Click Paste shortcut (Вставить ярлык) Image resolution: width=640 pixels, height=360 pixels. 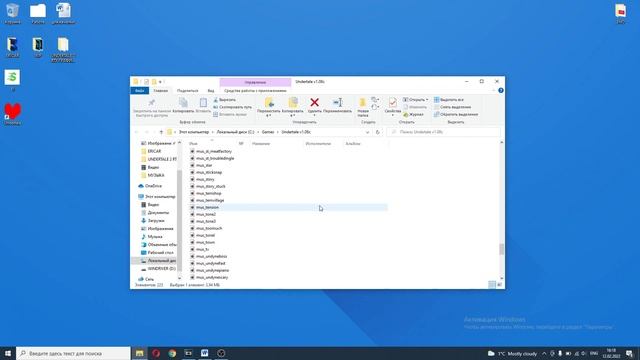230,114
